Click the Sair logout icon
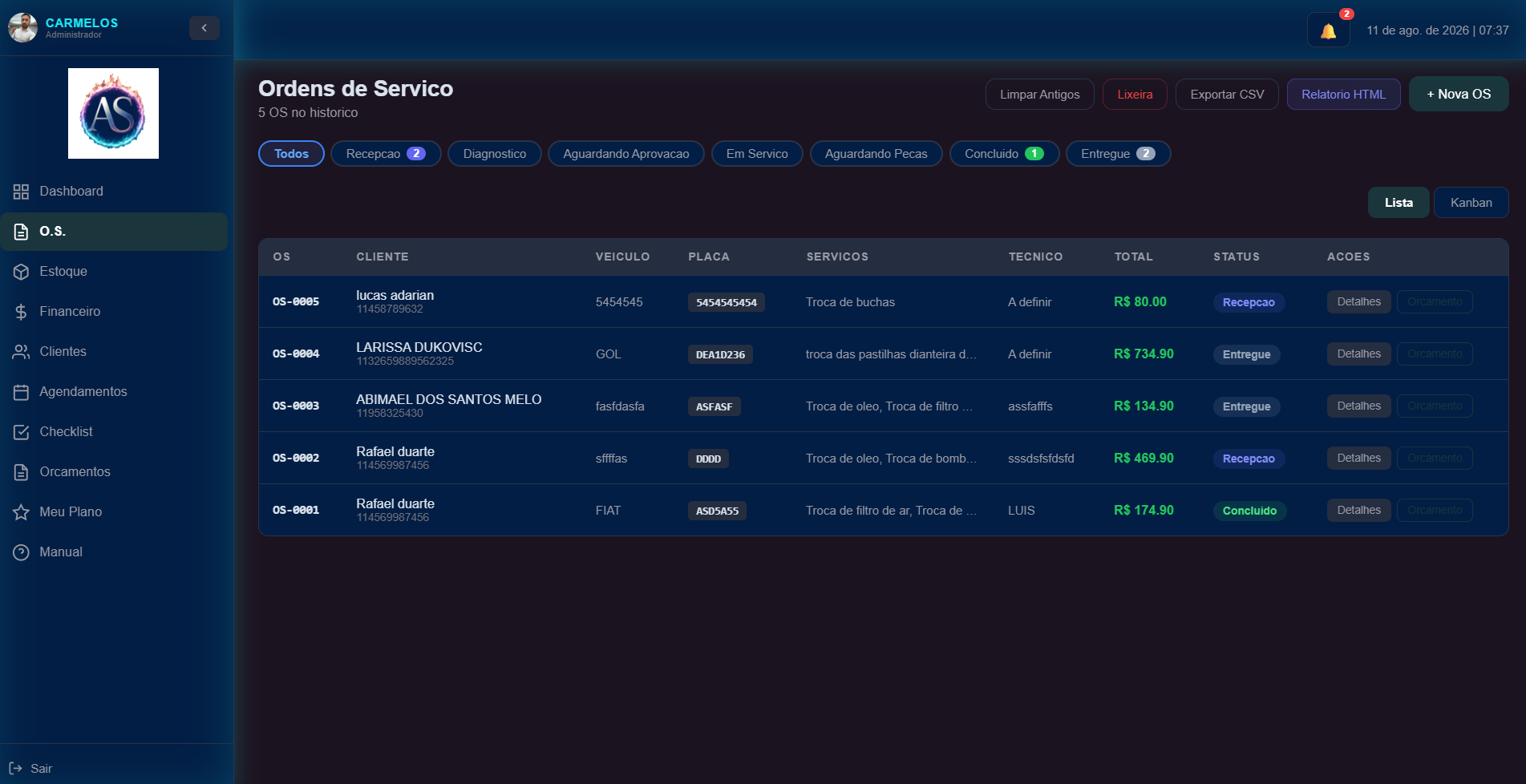Viewport: 1526px width, 784px height. click(x=15, y=768)
